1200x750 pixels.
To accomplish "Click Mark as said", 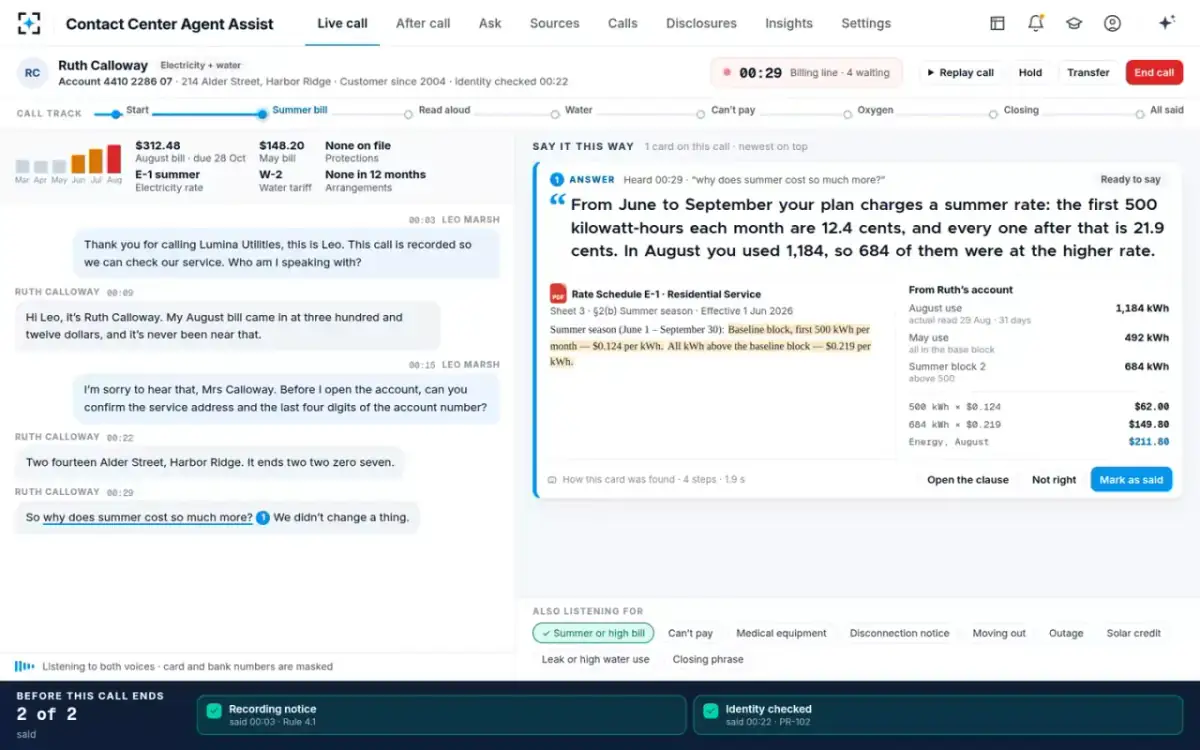I will point(1131,480).
